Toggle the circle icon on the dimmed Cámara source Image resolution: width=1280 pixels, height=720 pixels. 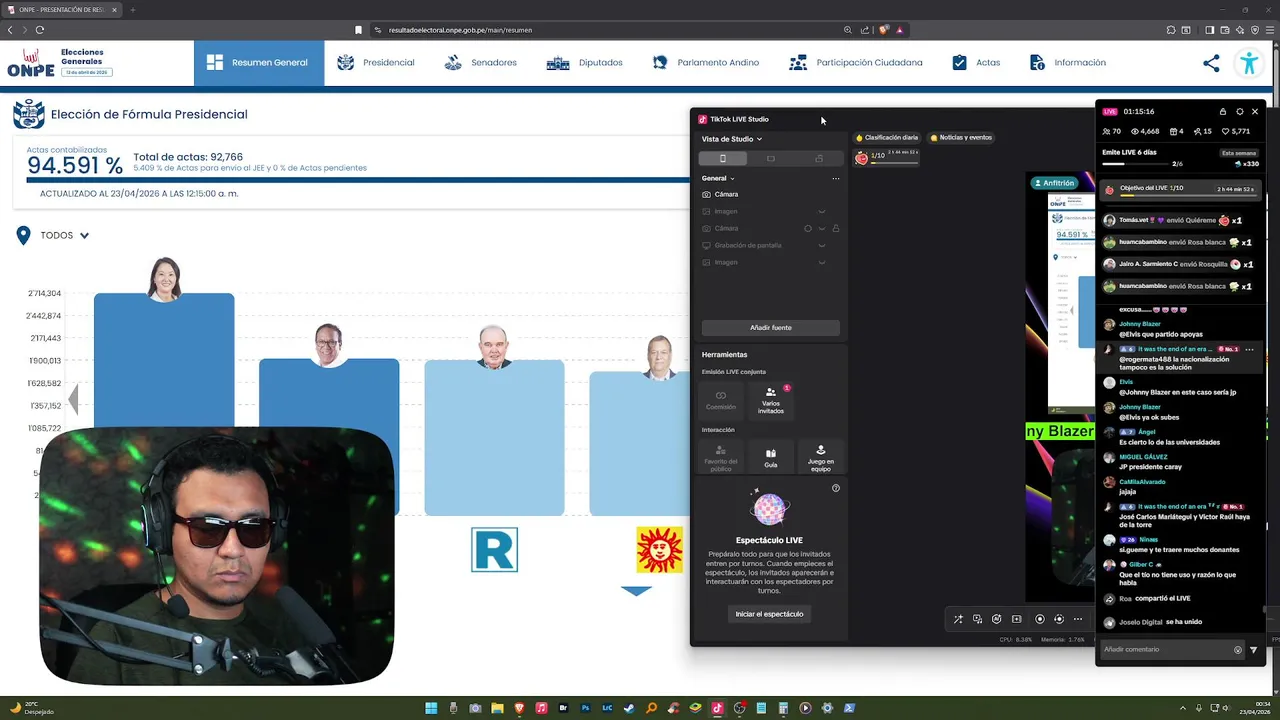(808, 228)
